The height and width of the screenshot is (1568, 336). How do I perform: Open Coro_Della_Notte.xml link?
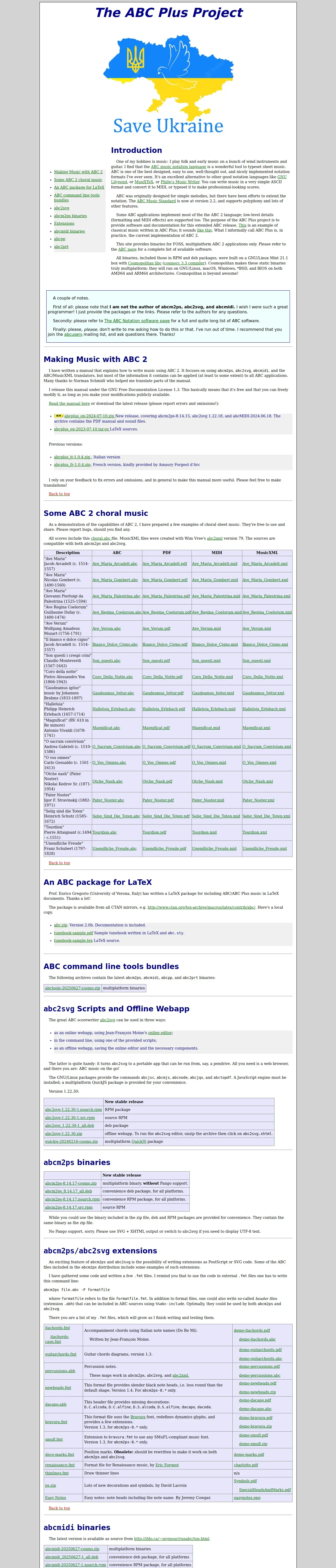(263, 676)
